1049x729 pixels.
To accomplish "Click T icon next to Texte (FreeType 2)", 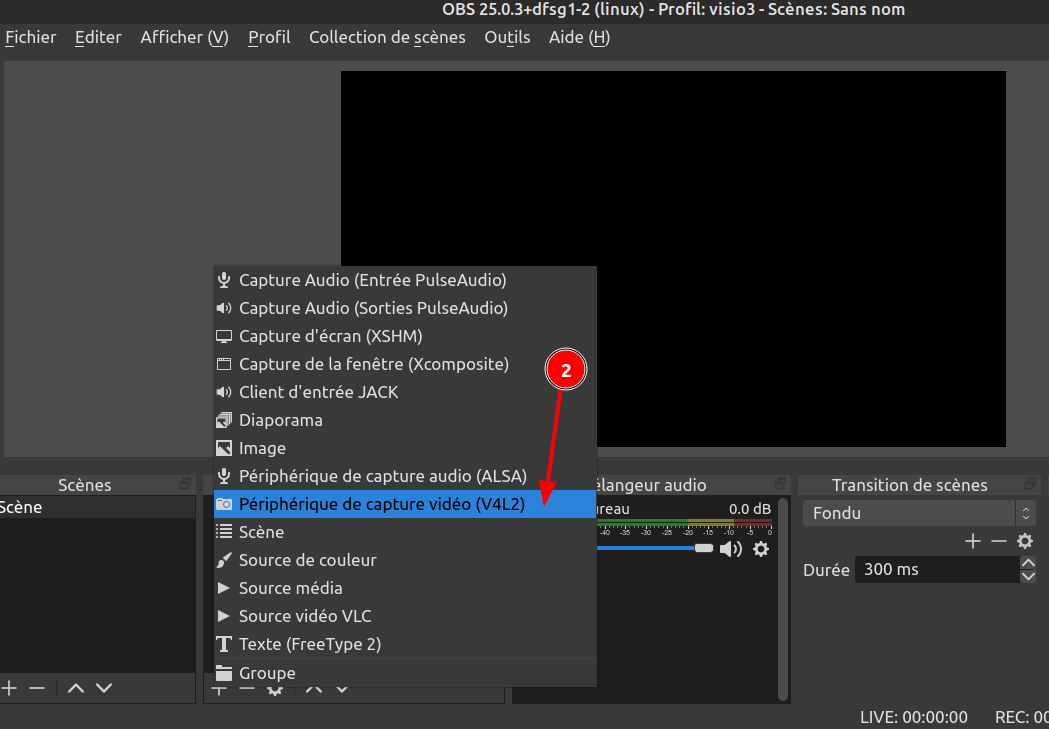I will (224, 645).
